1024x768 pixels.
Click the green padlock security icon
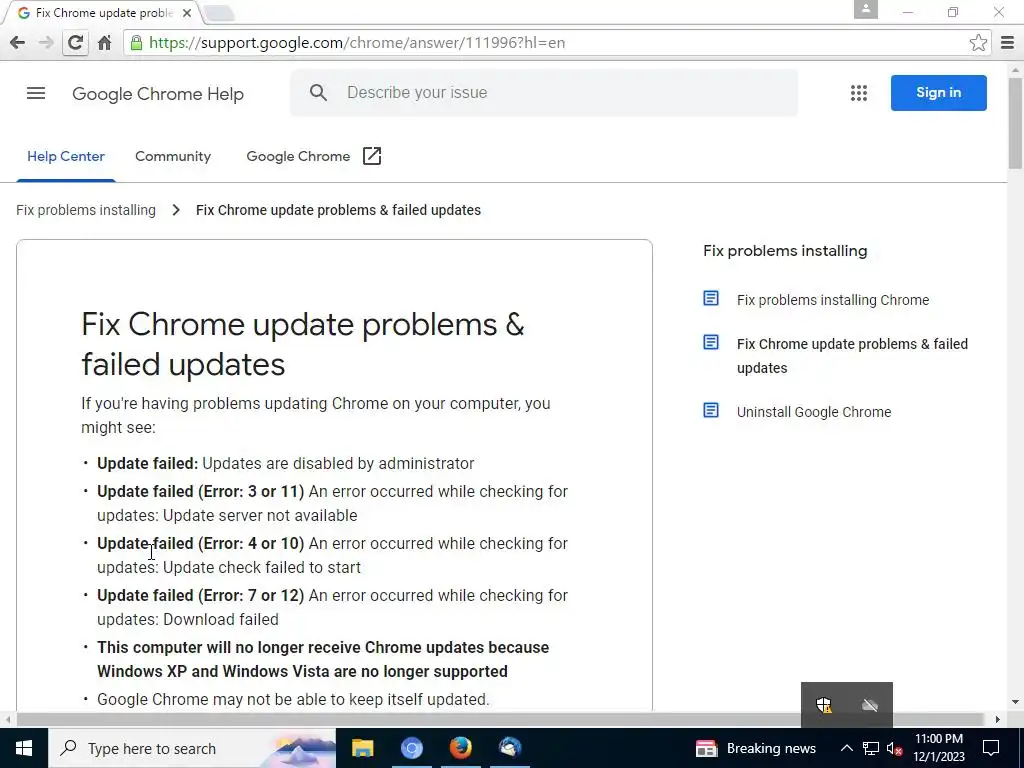pos(136,43)
